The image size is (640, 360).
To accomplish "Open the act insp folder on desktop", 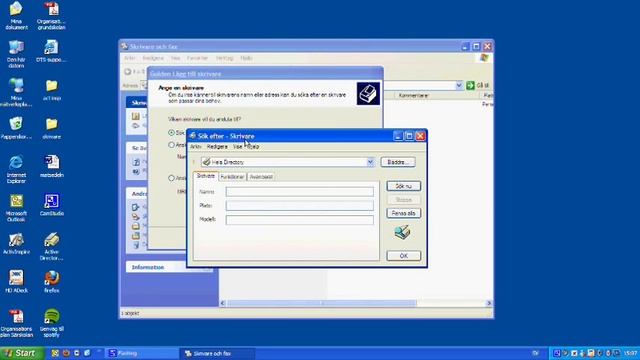I will [51, 90].
